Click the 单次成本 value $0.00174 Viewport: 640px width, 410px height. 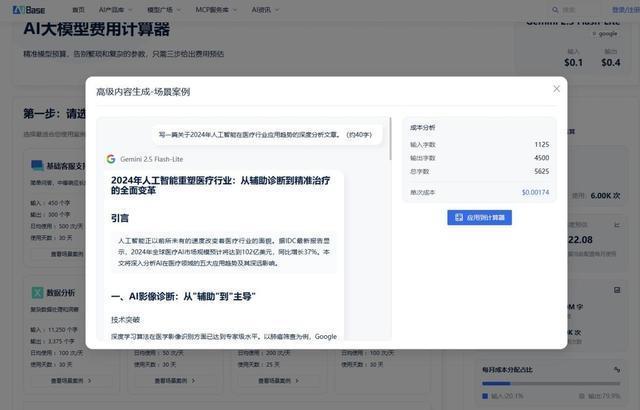coord(535,192)
